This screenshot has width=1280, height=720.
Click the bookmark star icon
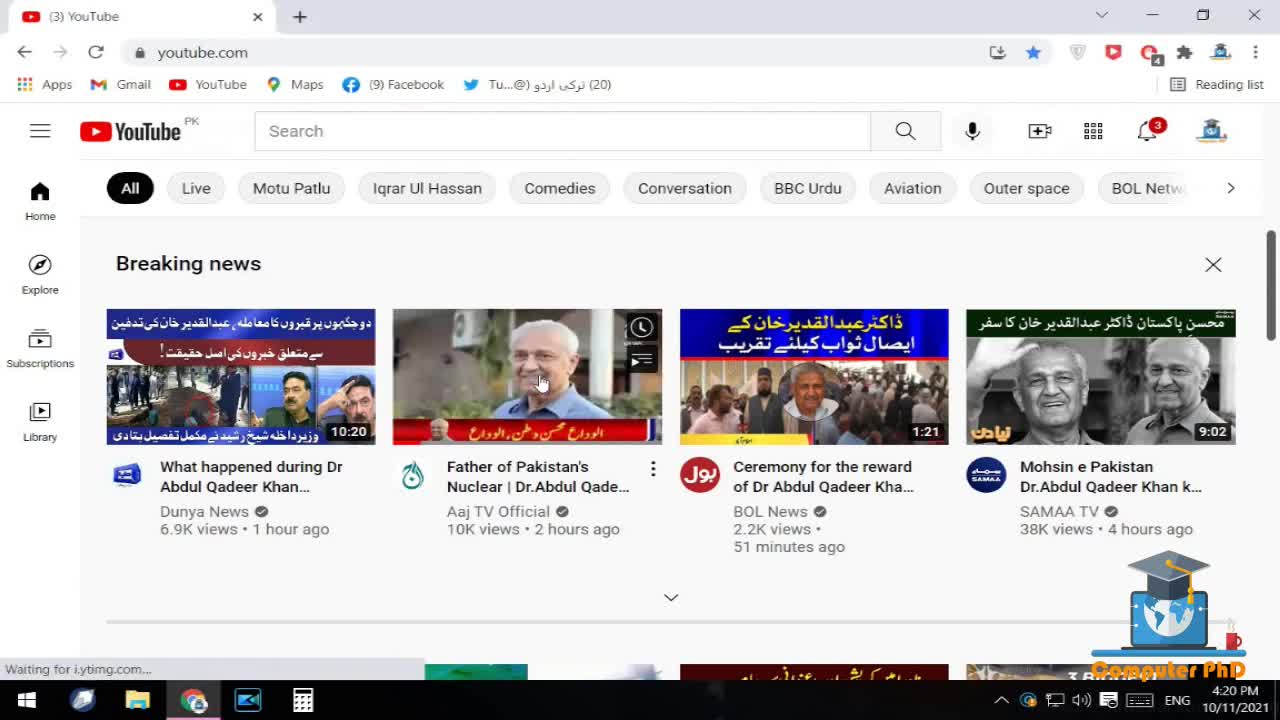(x=1033, y=52)
